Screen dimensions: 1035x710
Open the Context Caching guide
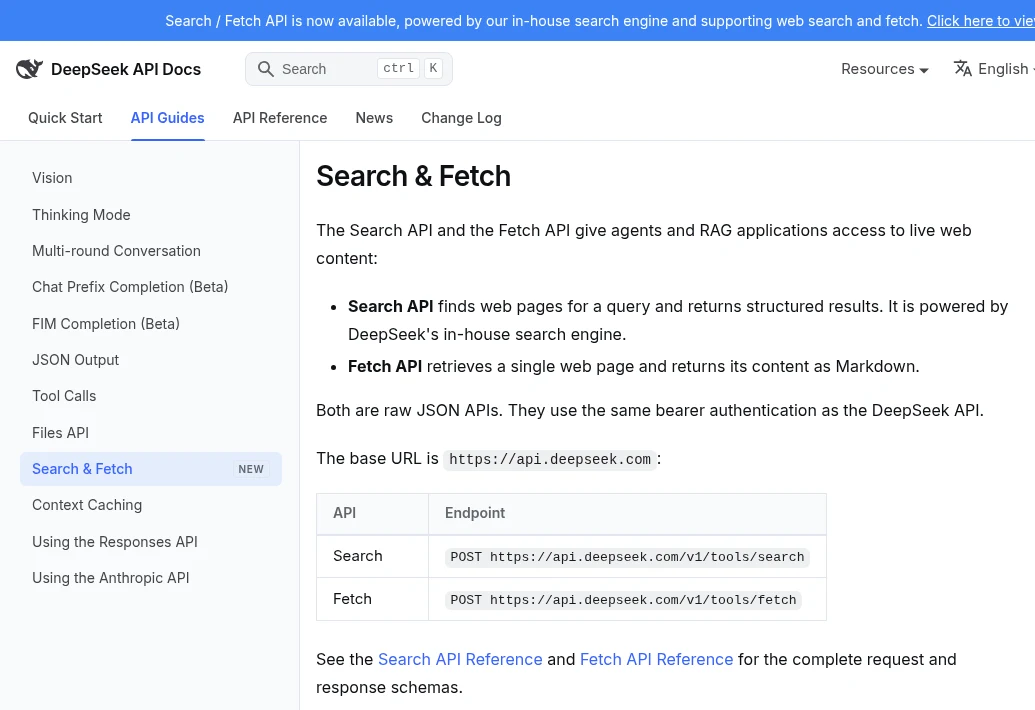[150, 505]
